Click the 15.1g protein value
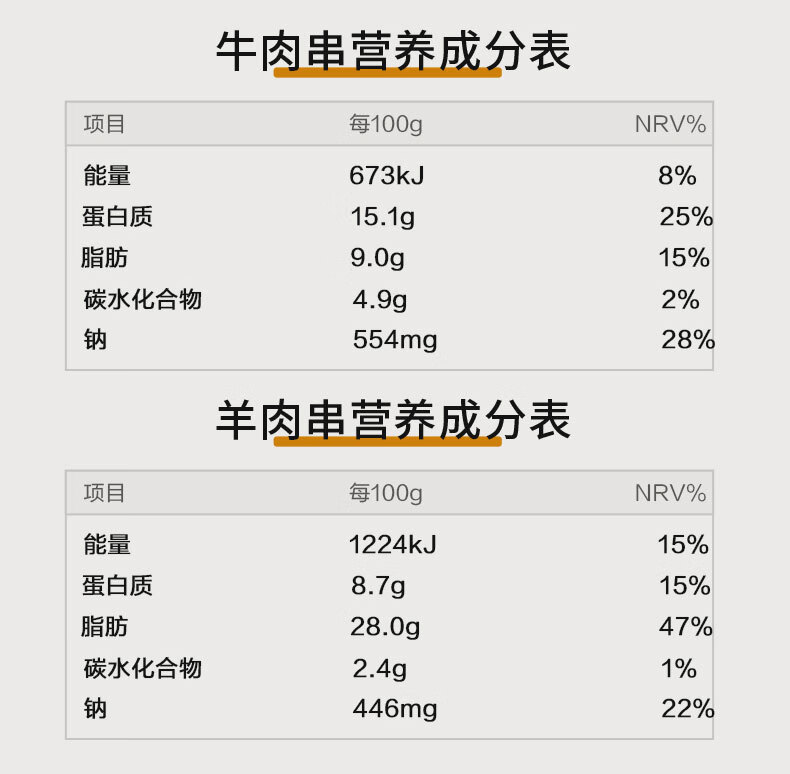 [x=382, y=217]
